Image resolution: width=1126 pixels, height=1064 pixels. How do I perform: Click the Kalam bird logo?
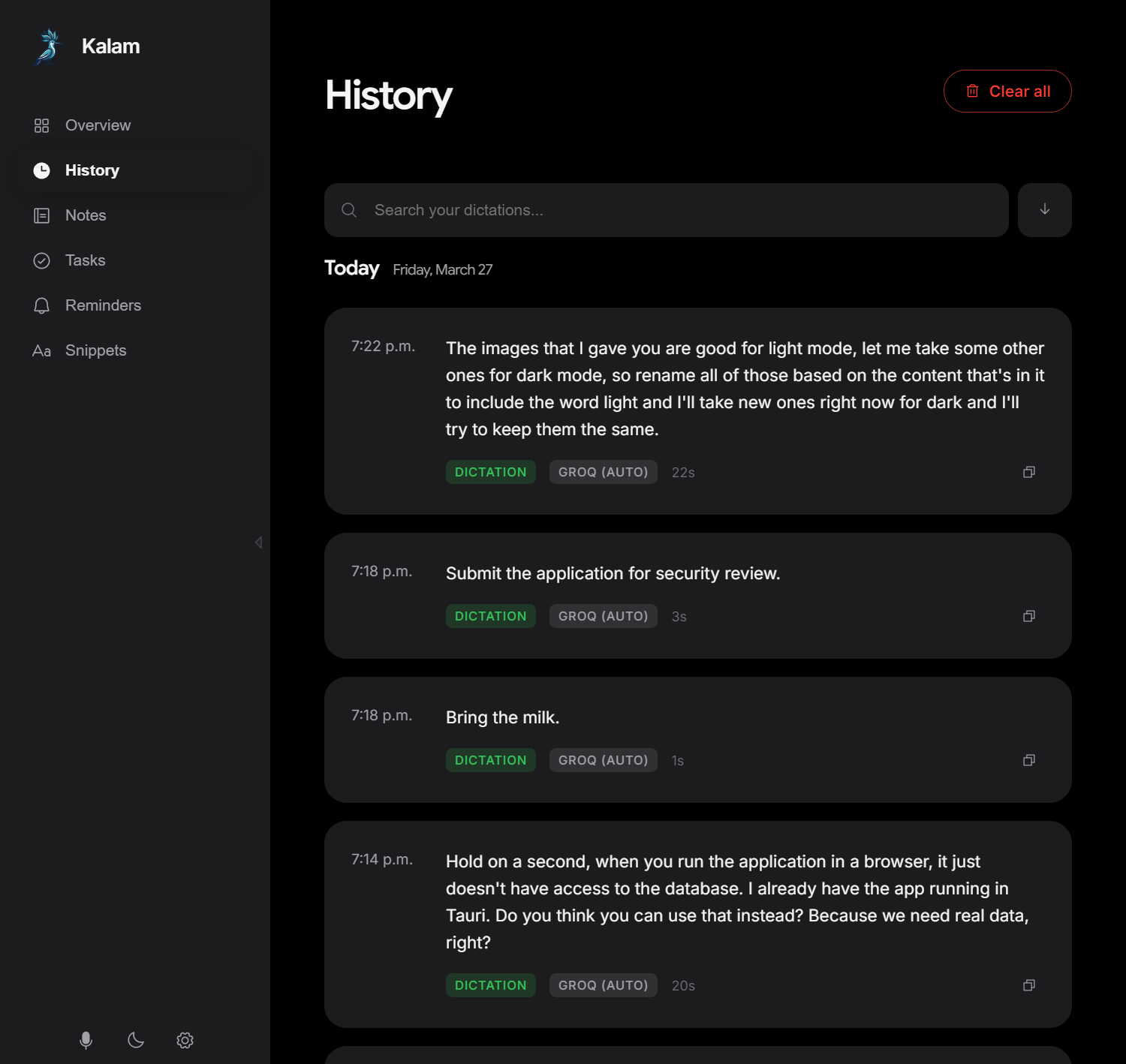(49, 47)
